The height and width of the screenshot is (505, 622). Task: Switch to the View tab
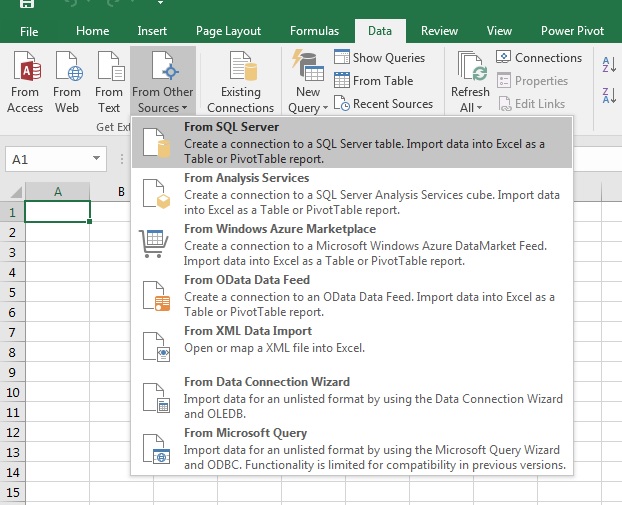tap(499, 31)
